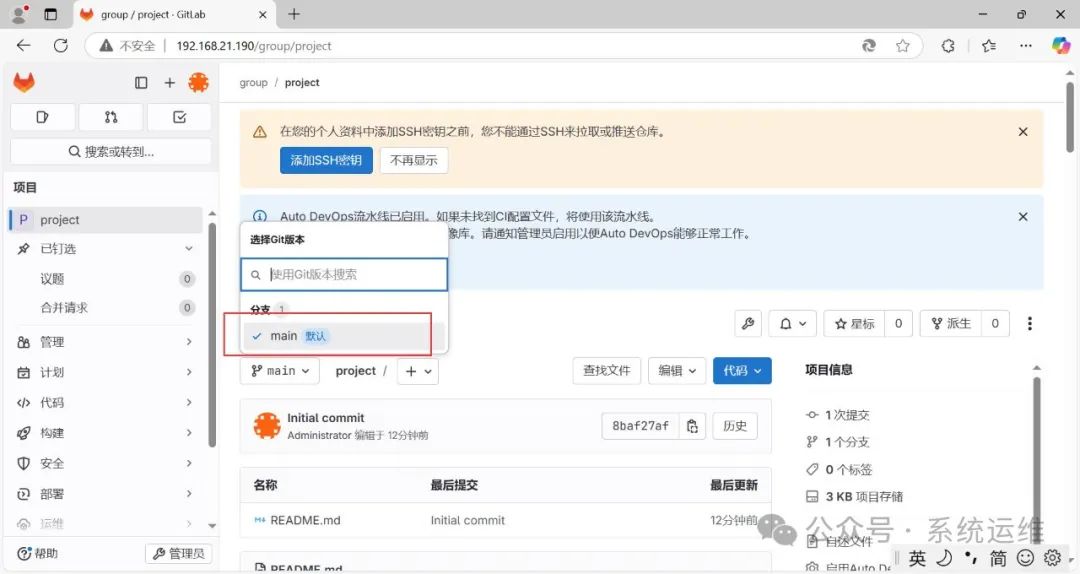The image size is (1080, 574).
Task: Click the project path breadcrumb
Action: pos(355,371)
